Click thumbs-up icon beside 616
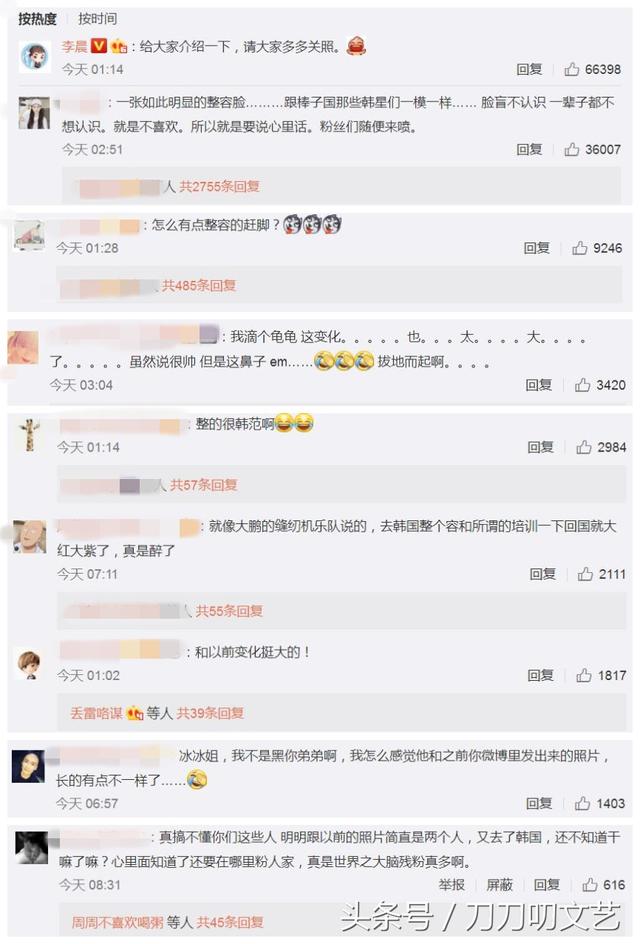This screenshot has height=944, width=640. tap(589, 884)
